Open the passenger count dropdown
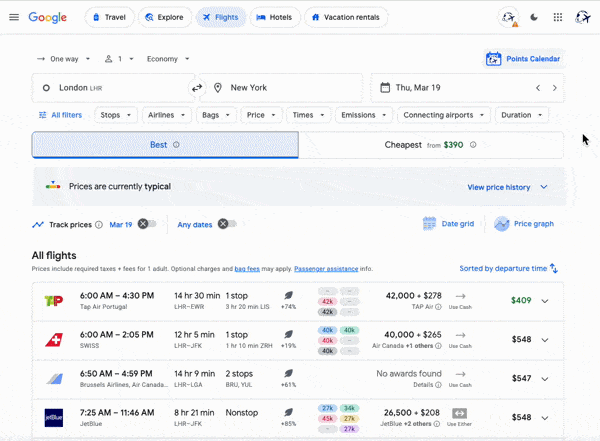Screen dimensions: 600x441 [119, 59]
